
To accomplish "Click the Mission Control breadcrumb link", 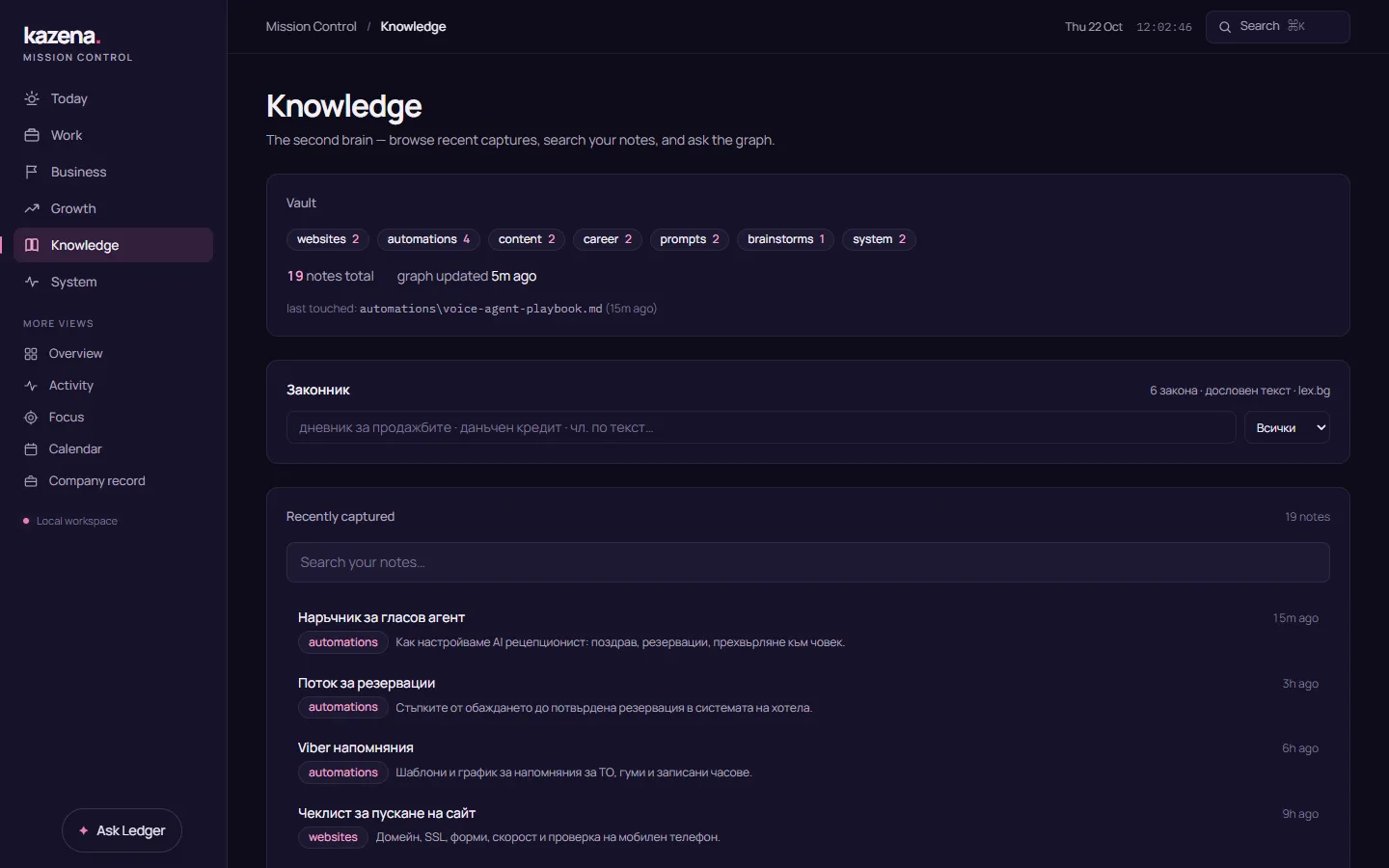I will click(x=311, y=27).
